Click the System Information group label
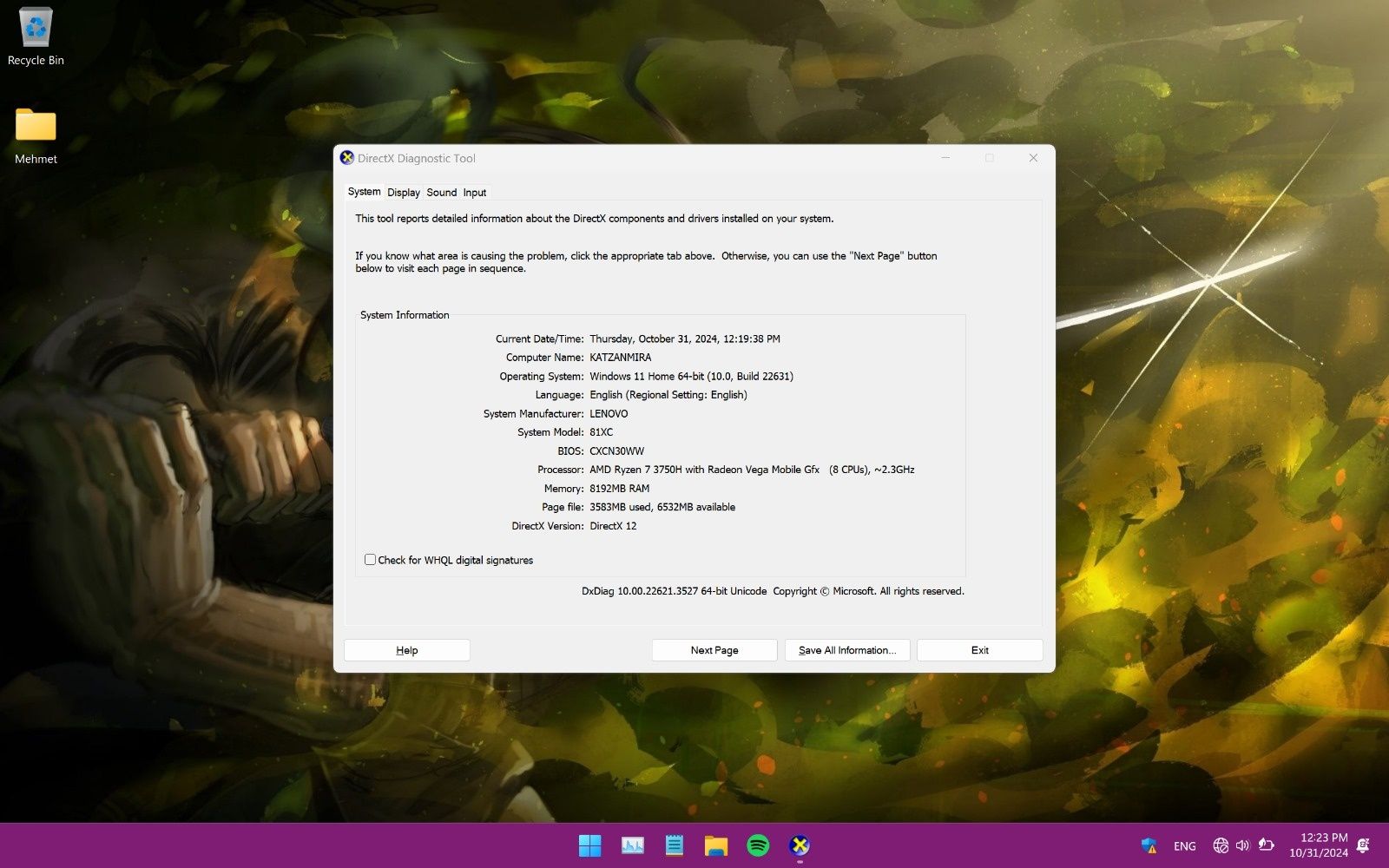The image size is (1389, 868). [x=405, y=315]
